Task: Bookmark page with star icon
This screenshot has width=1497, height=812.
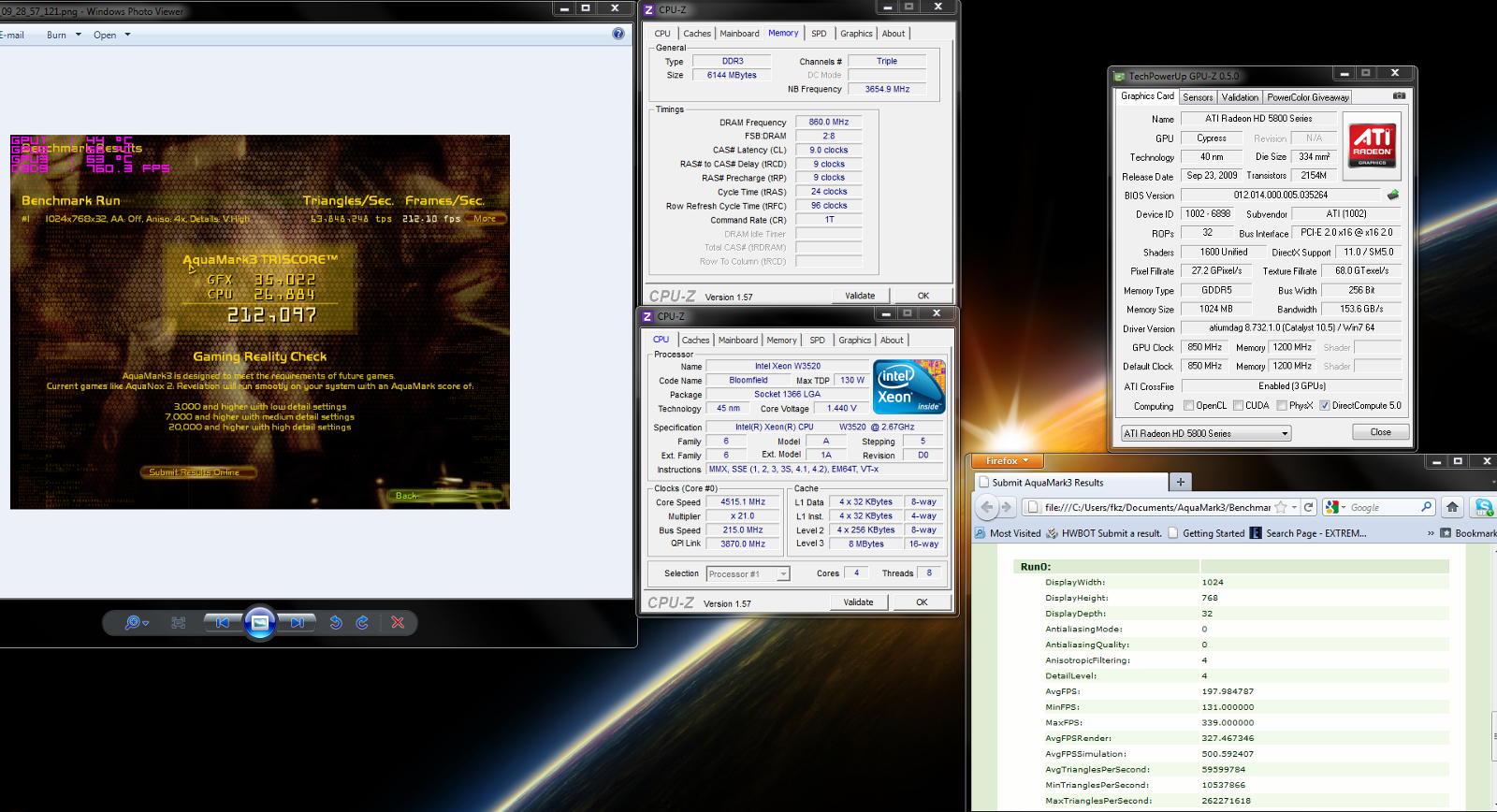Action: click(x=1281, y=507)
